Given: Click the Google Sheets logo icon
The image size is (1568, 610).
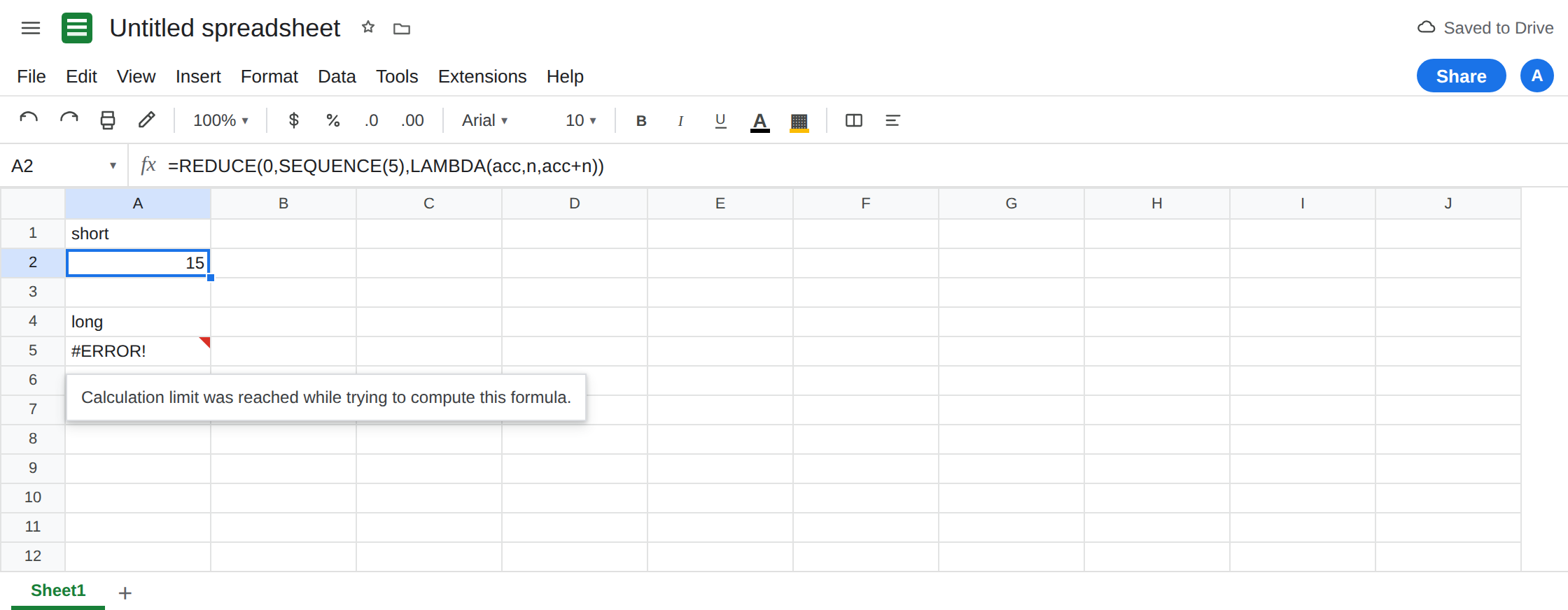Looking at the screenshot, I should 77,28.
